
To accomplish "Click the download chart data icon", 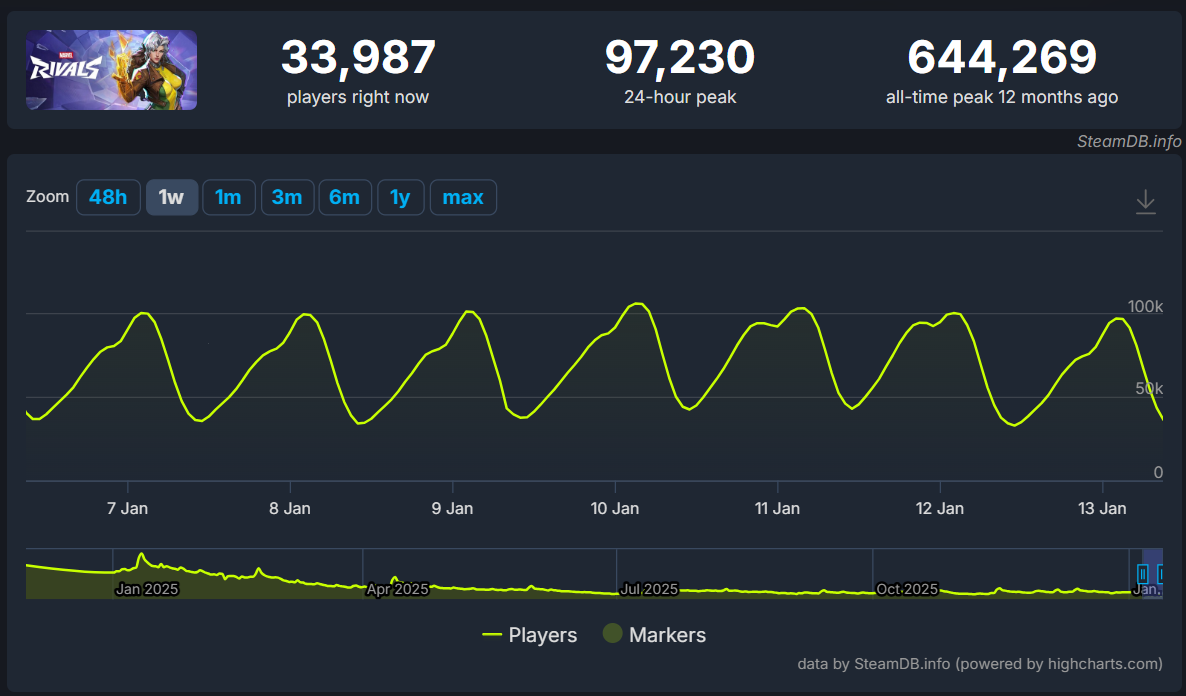I will [1145, 202].
